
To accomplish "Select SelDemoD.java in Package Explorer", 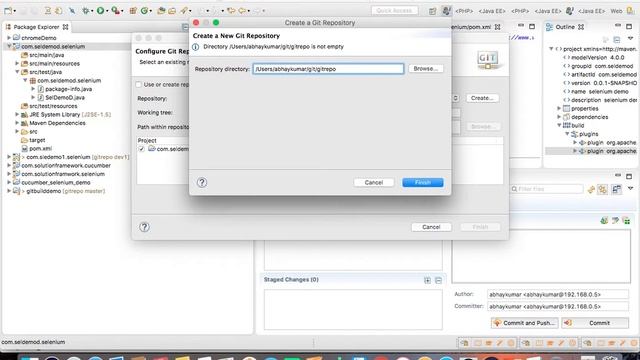I will point(65,98).
